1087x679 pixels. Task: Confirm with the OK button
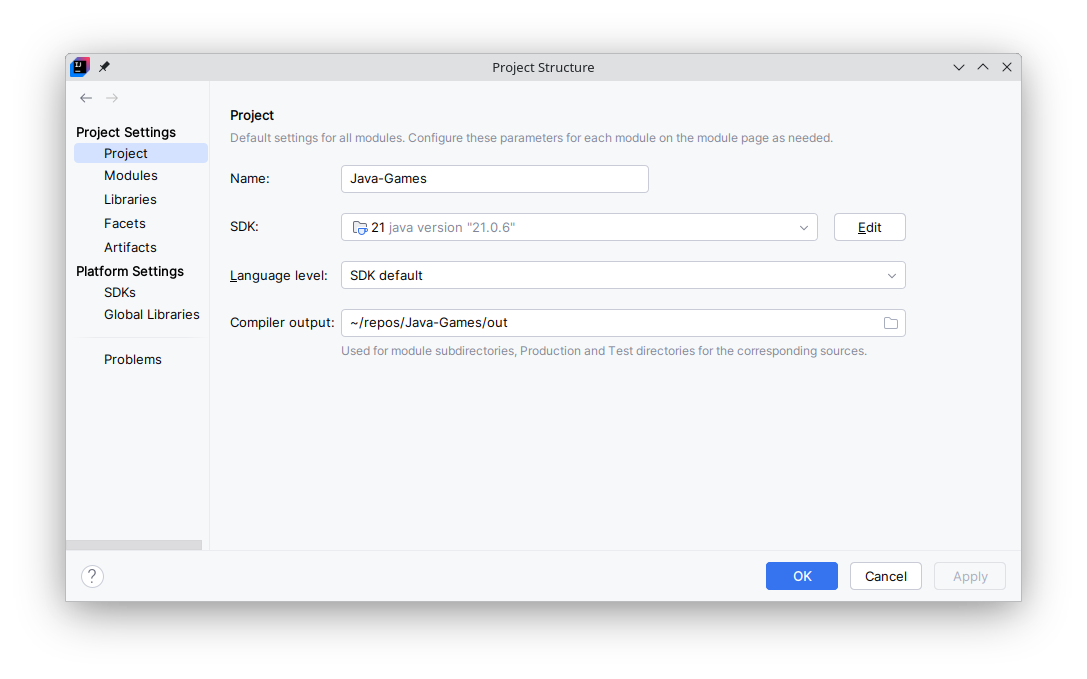[x=802, y=576]
